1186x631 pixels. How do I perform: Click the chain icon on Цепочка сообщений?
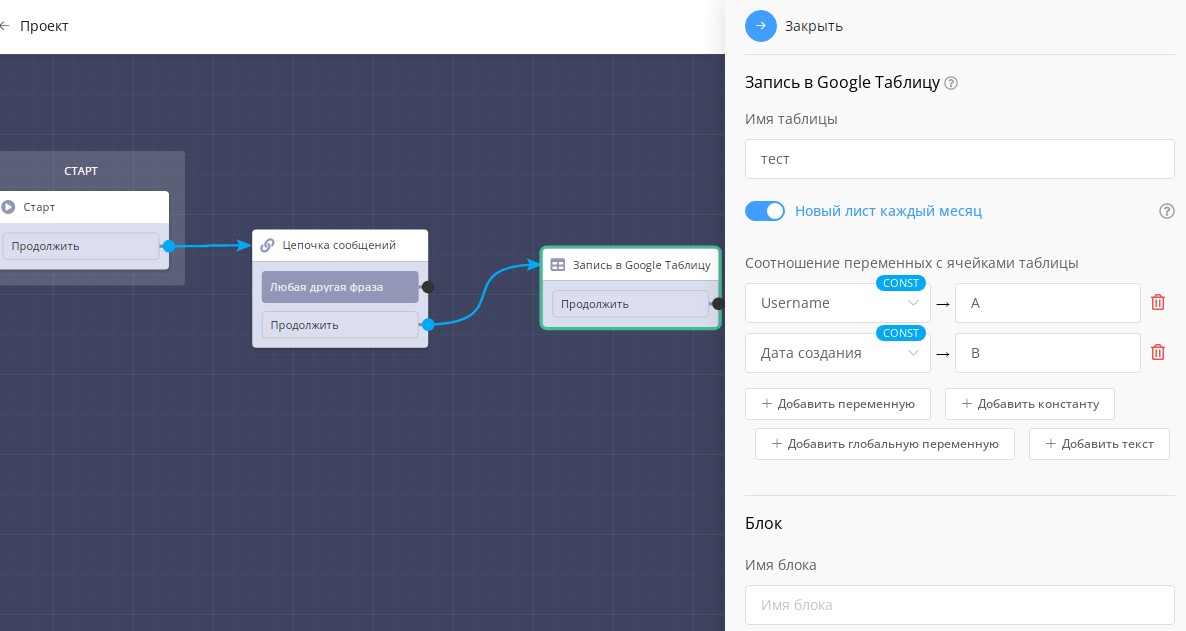[x=268, y=245]
